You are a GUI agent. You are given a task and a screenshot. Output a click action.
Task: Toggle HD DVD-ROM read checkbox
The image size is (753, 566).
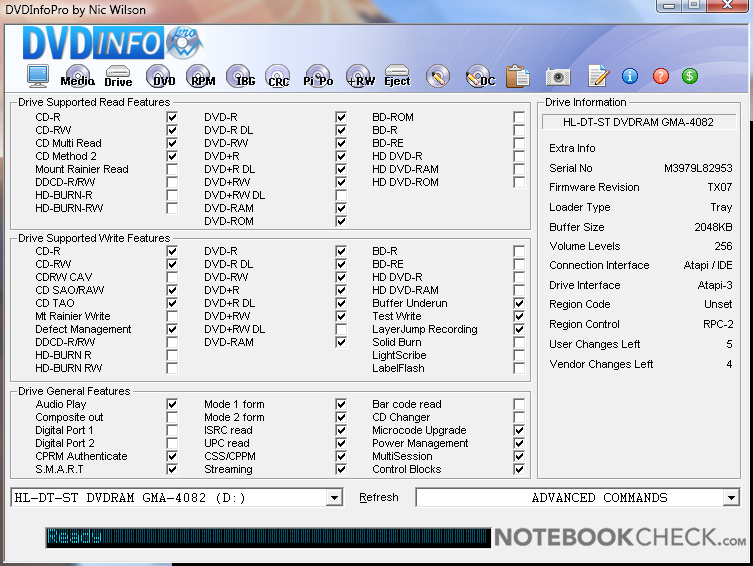[519, 182]
